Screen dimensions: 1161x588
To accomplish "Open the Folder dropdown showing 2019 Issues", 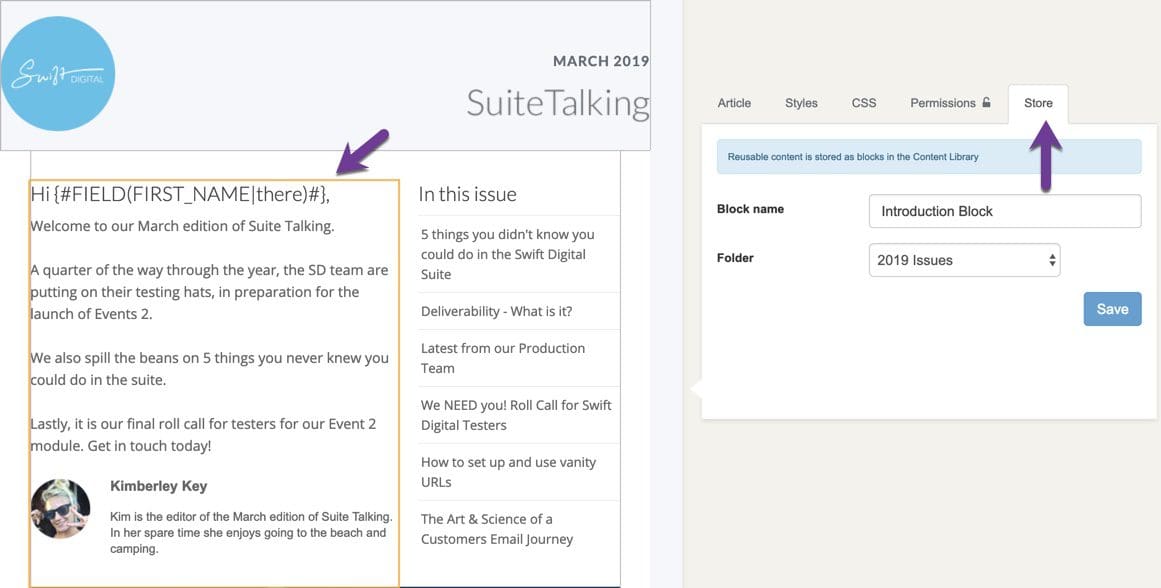I will [x=964, y=260].
